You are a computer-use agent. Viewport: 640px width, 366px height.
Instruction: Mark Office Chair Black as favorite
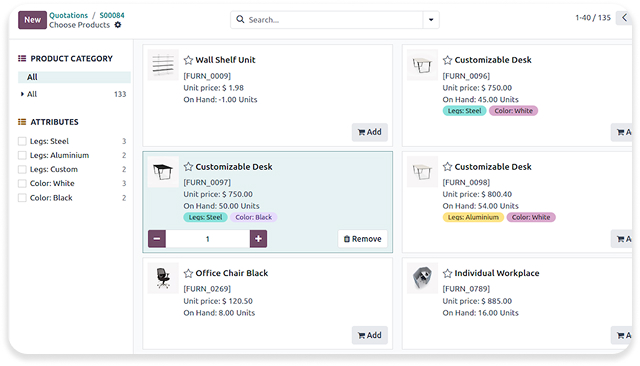[x=188, y=273]
